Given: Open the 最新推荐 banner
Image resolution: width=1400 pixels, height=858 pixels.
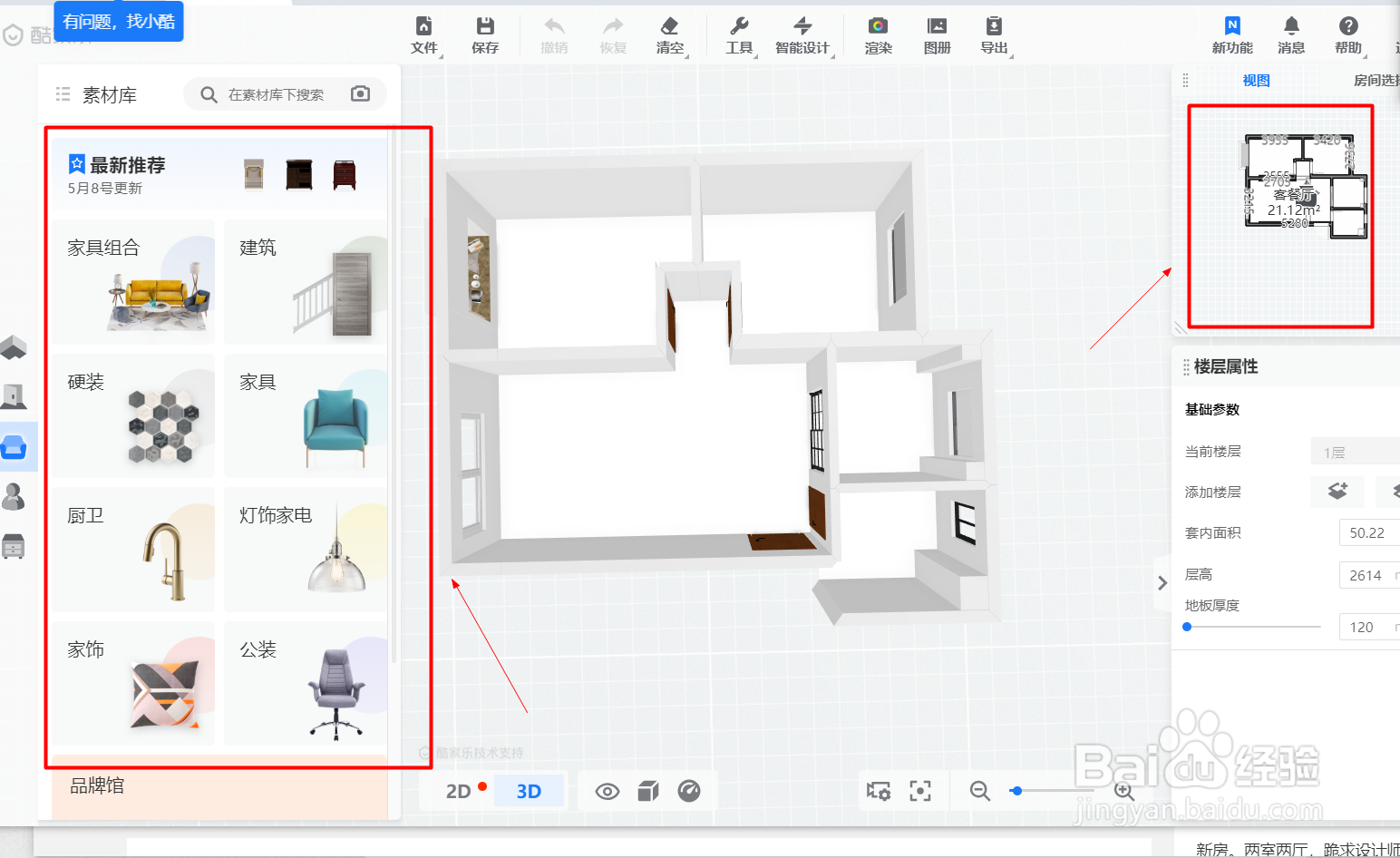Looking at the screenshot, I should (219, 174).
